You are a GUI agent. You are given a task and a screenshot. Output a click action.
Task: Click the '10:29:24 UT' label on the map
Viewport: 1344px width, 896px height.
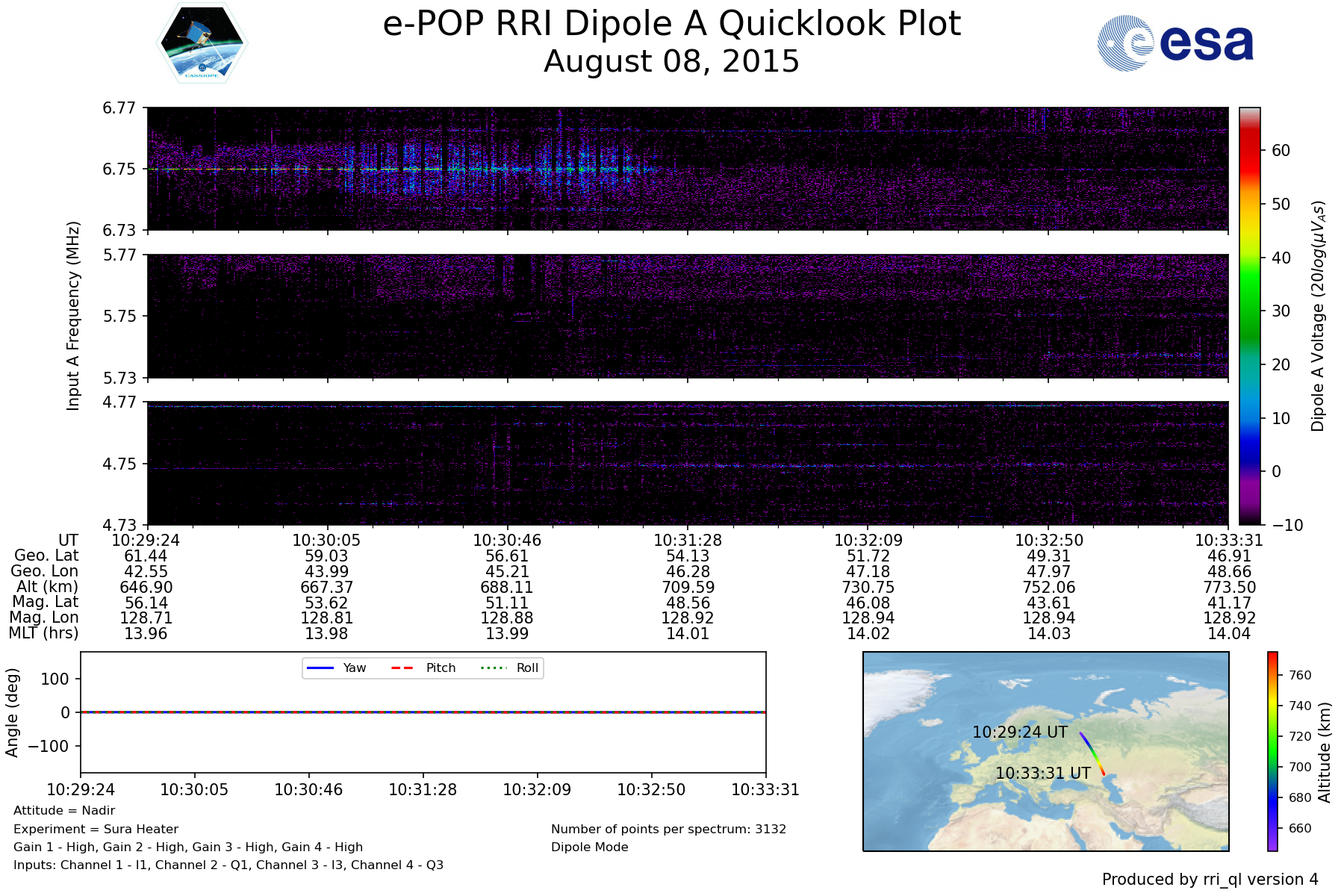(x=1019, y=732)
